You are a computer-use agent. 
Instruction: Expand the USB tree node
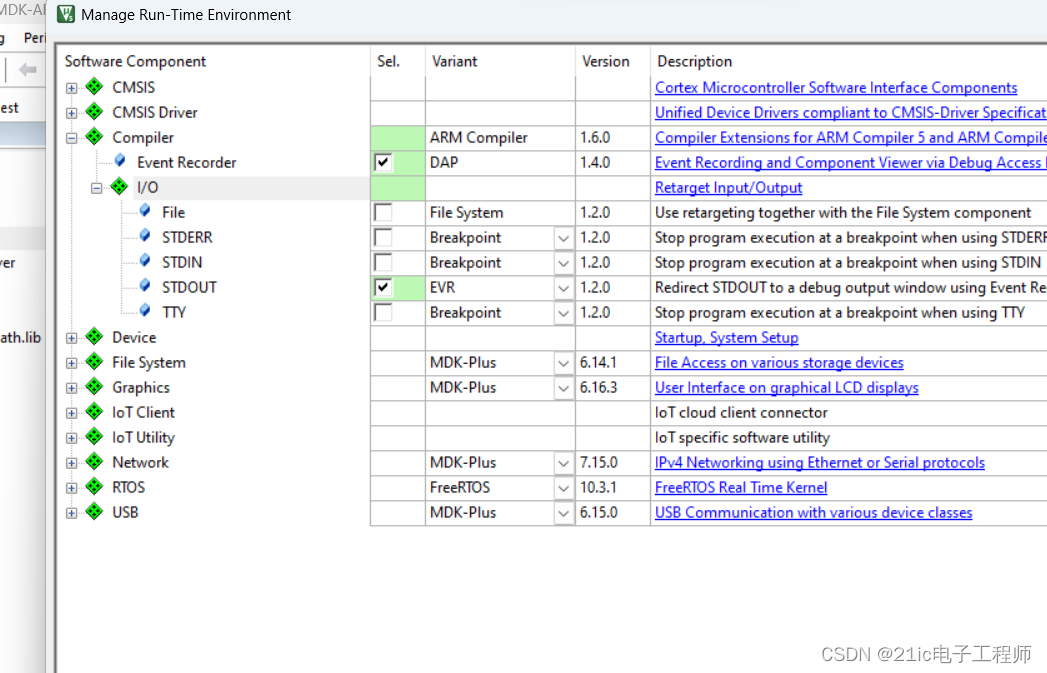click(x=71, y=513)
